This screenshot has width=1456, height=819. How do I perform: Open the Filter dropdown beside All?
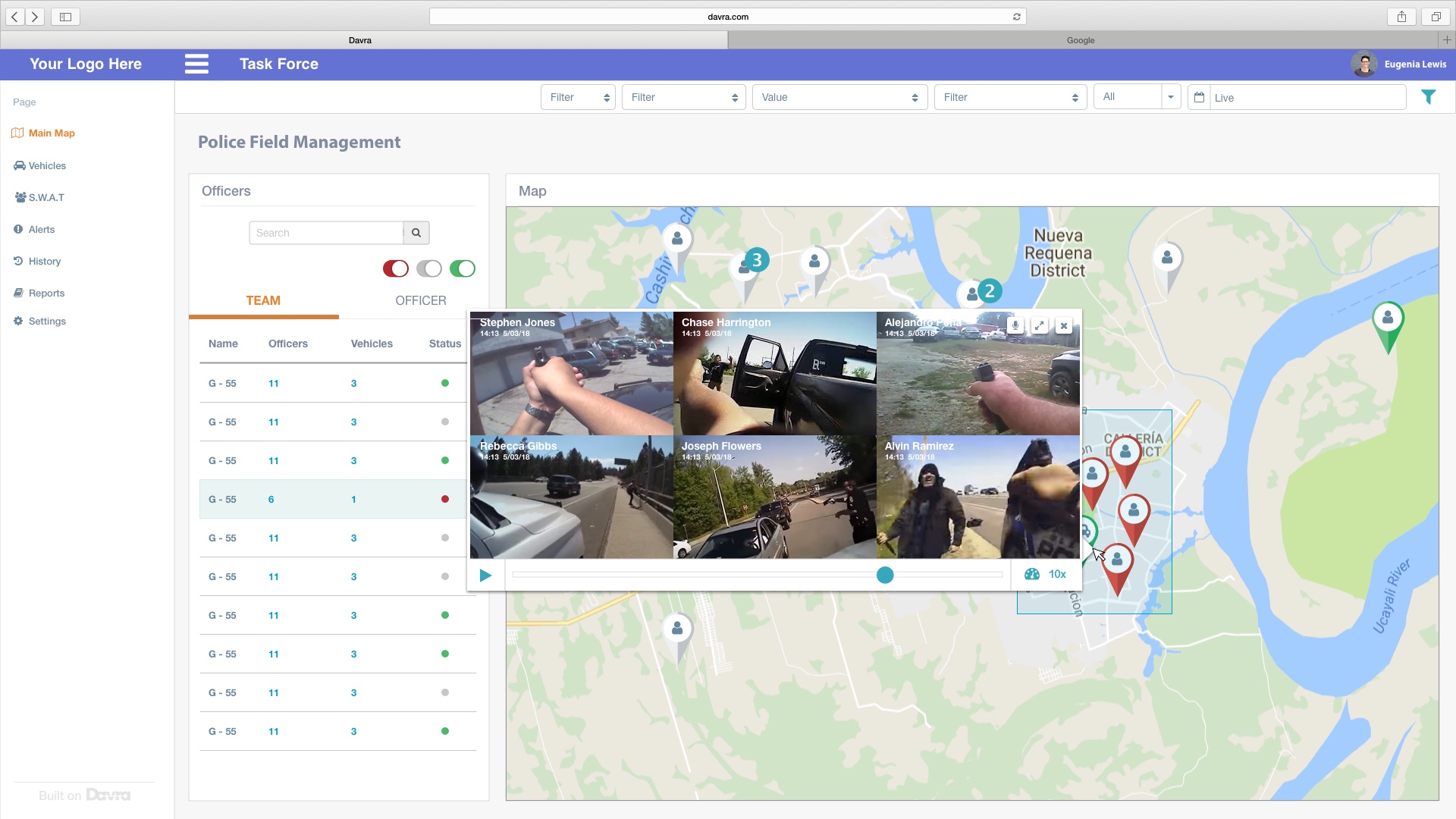1011,97
